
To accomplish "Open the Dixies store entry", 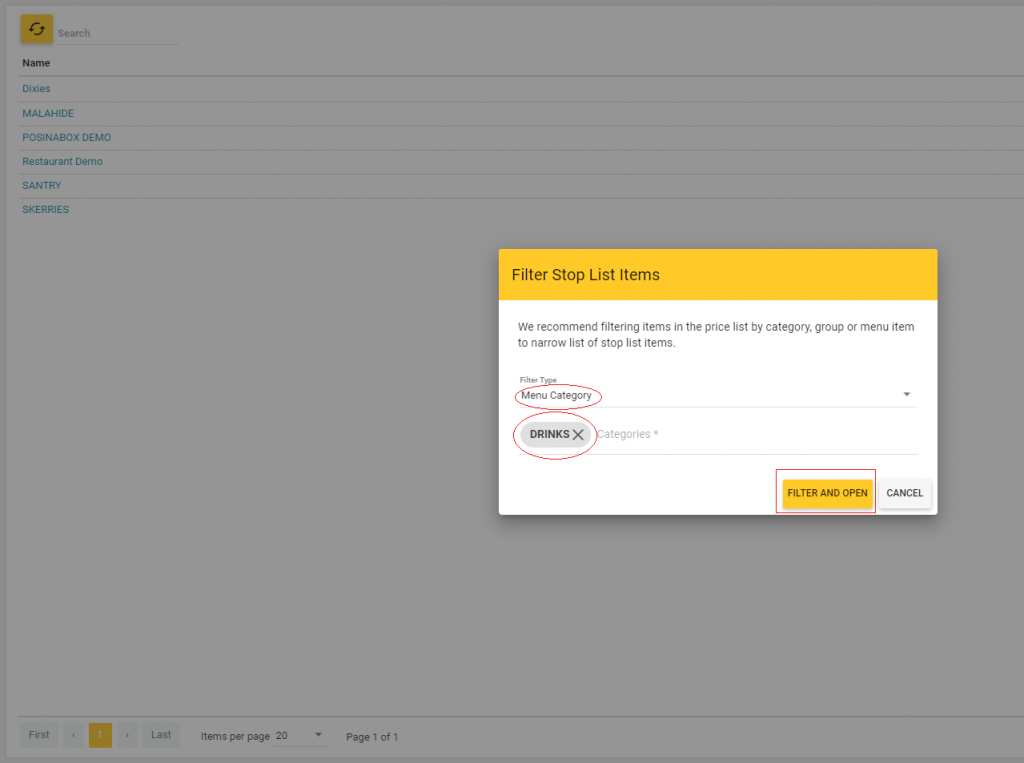I will [x=36, y=88].
